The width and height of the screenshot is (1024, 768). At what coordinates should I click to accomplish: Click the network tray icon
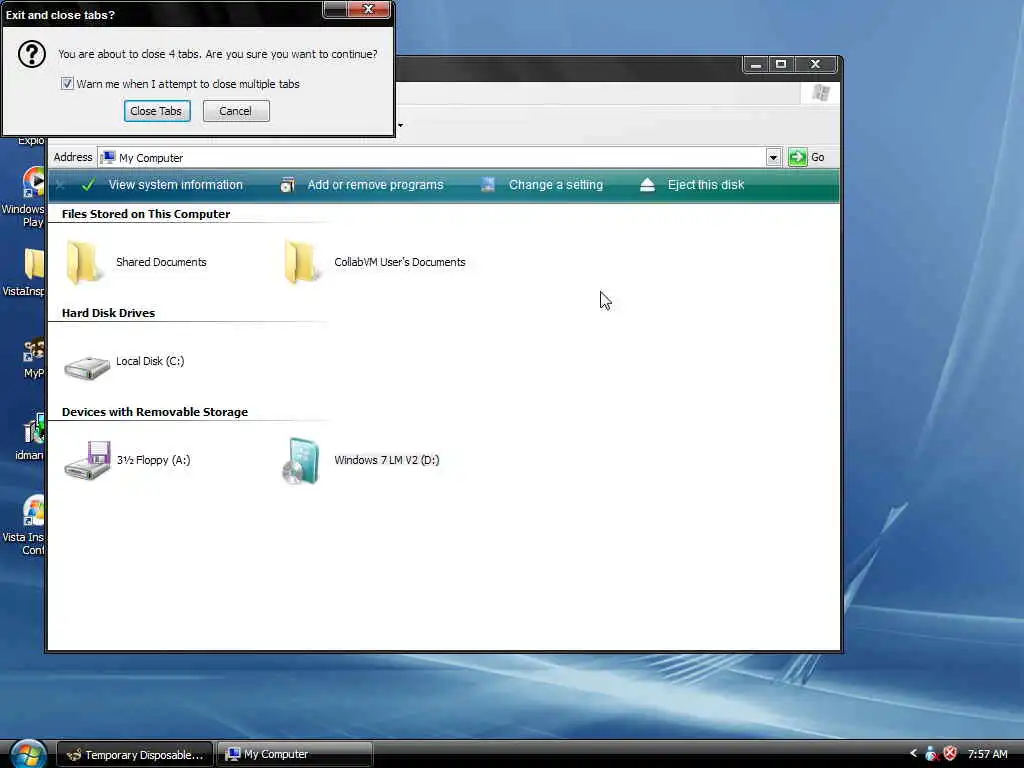pyautogui.click(x=931, y=754)
